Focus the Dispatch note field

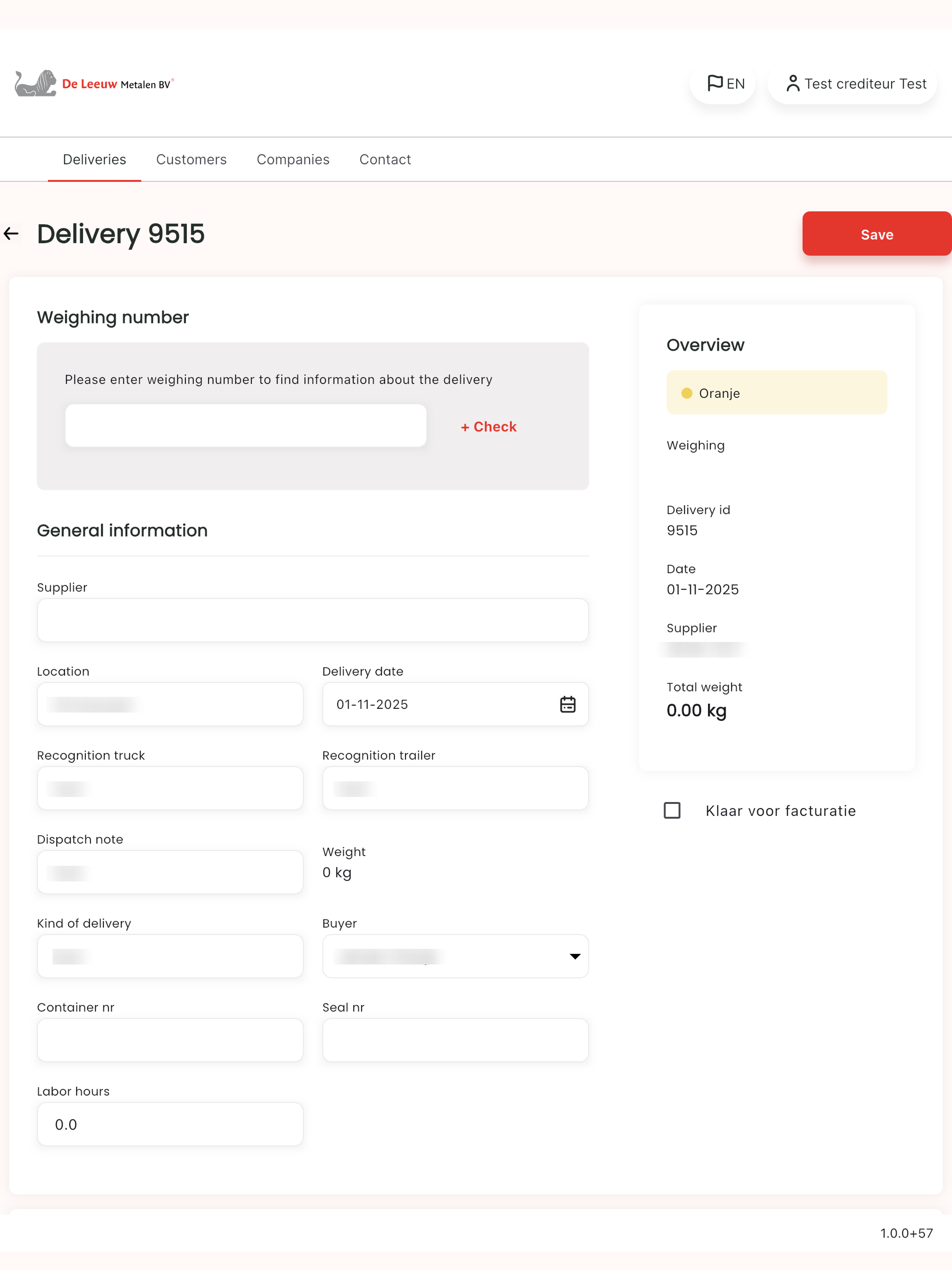point(171,872)
